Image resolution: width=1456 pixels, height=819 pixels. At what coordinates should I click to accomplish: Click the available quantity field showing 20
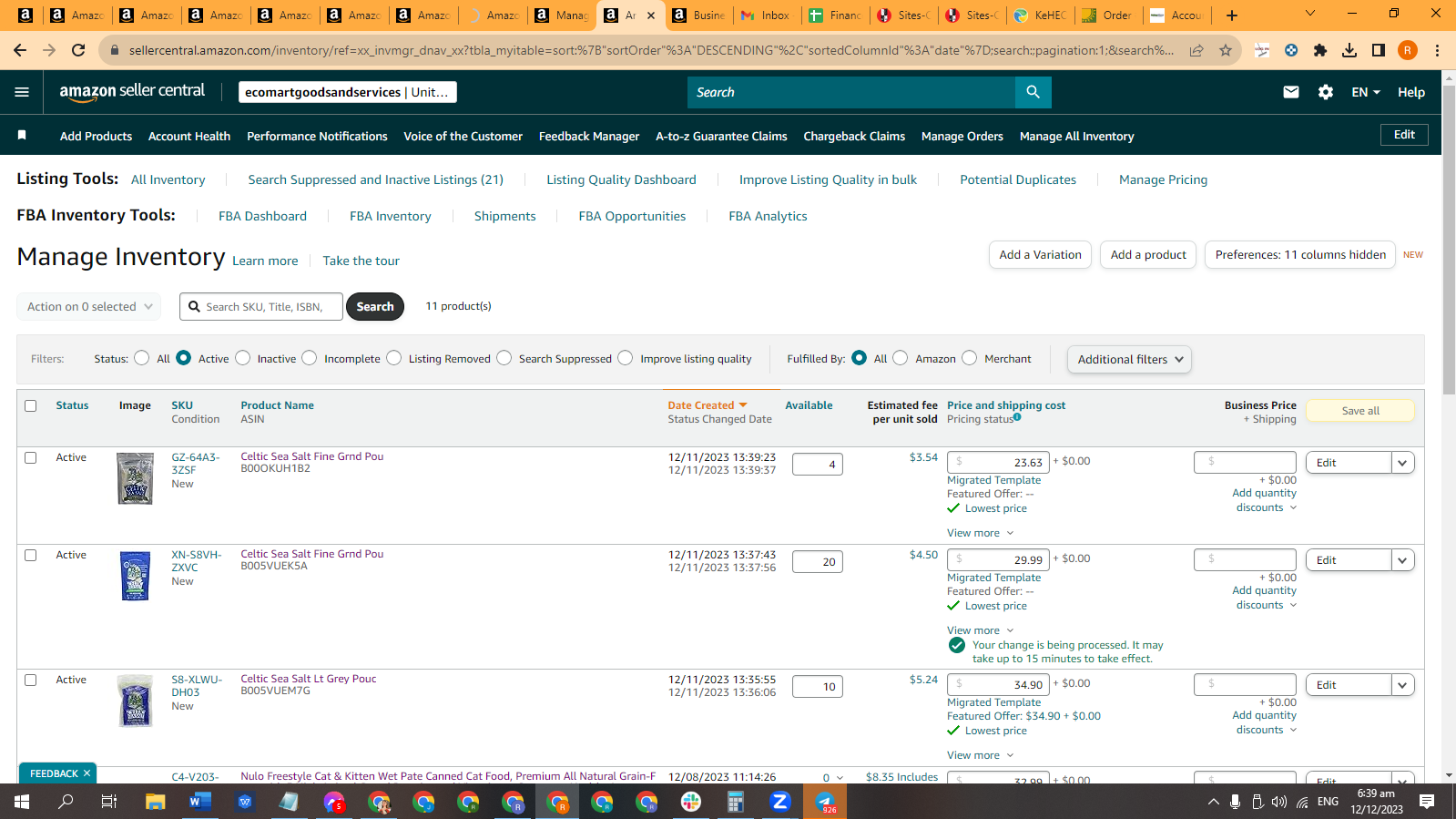[x=818, y=562]
